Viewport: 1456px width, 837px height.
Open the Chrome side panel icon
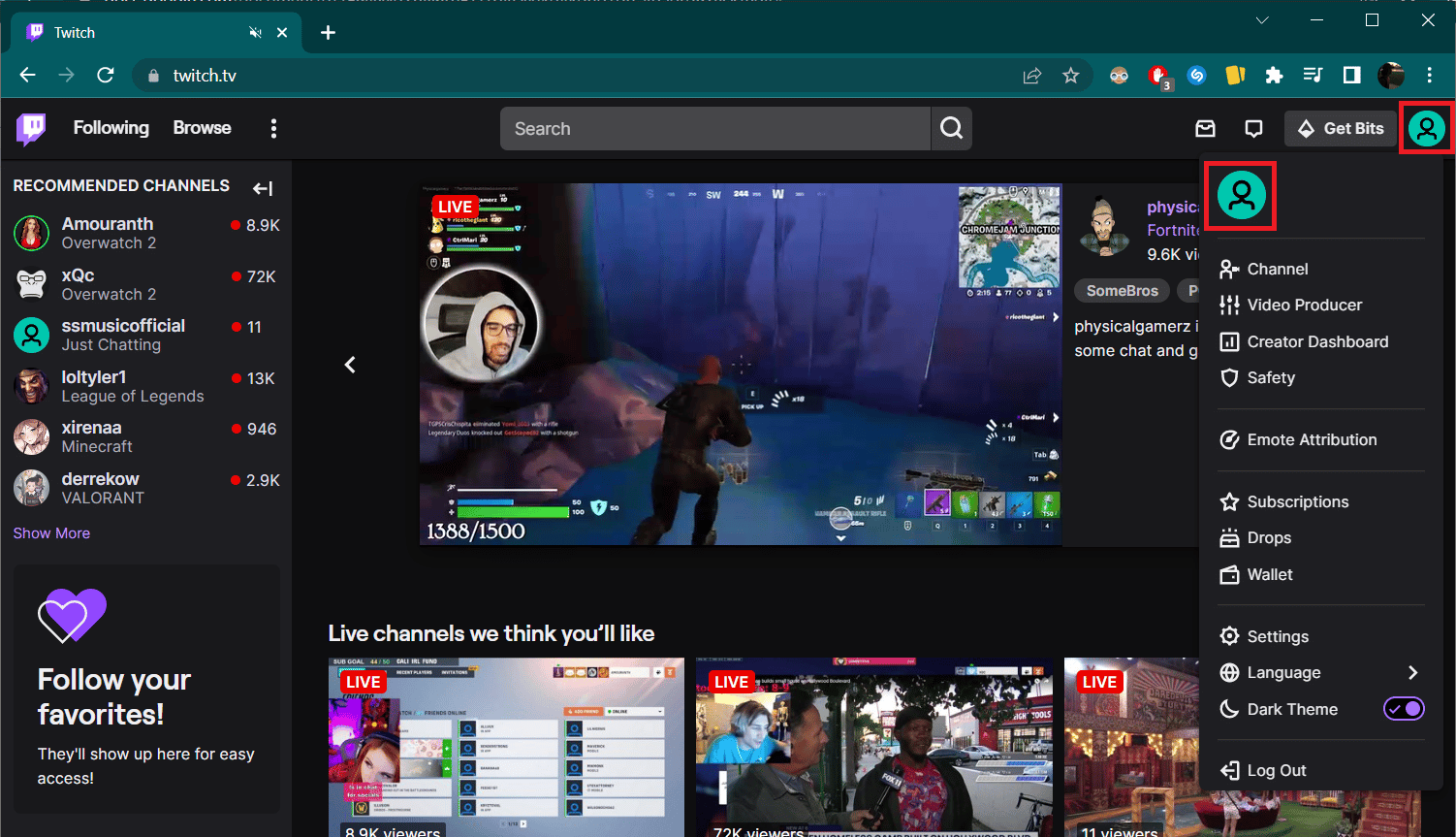[x=1351, y=75]
